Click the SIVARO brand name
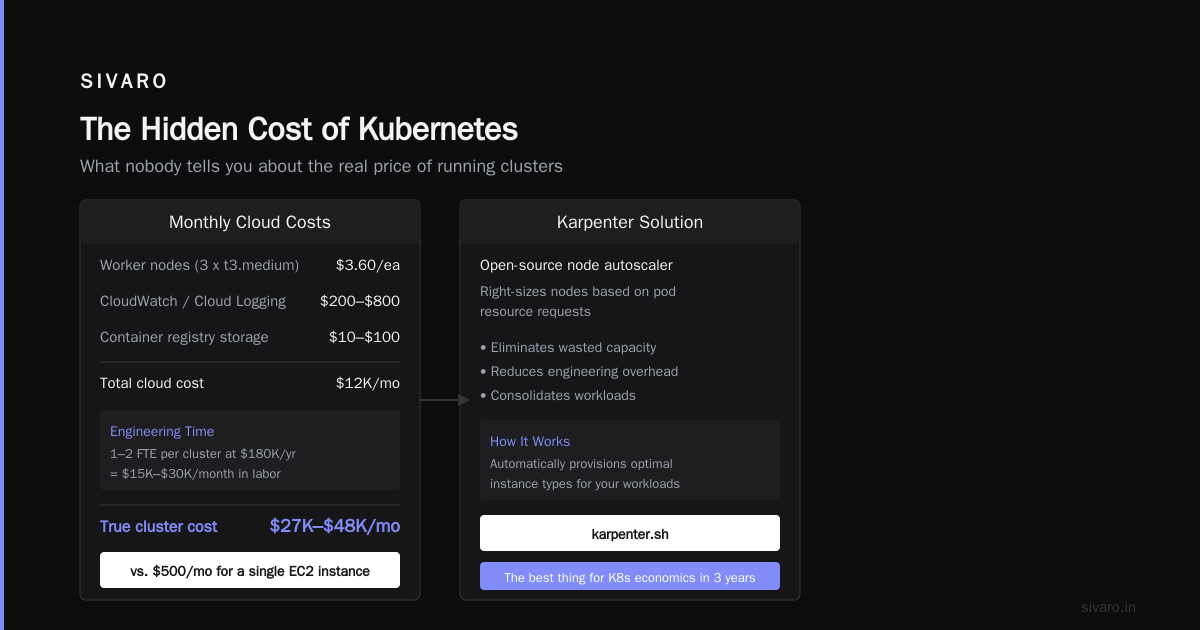 [124, 82]
